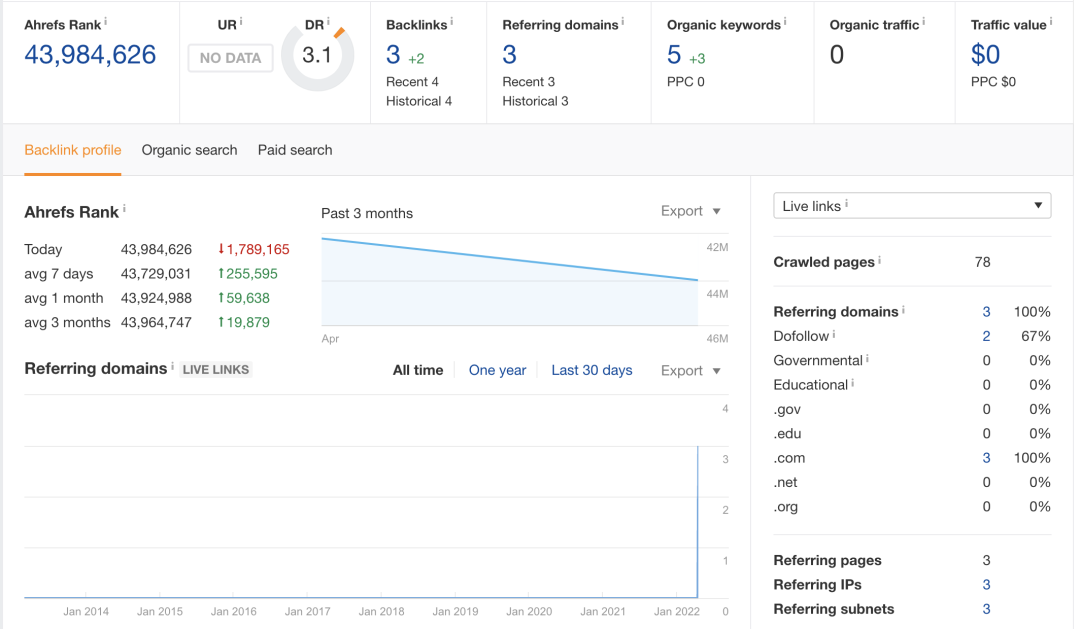Click the DR 3.1 rating gauge

coord(317,55)
